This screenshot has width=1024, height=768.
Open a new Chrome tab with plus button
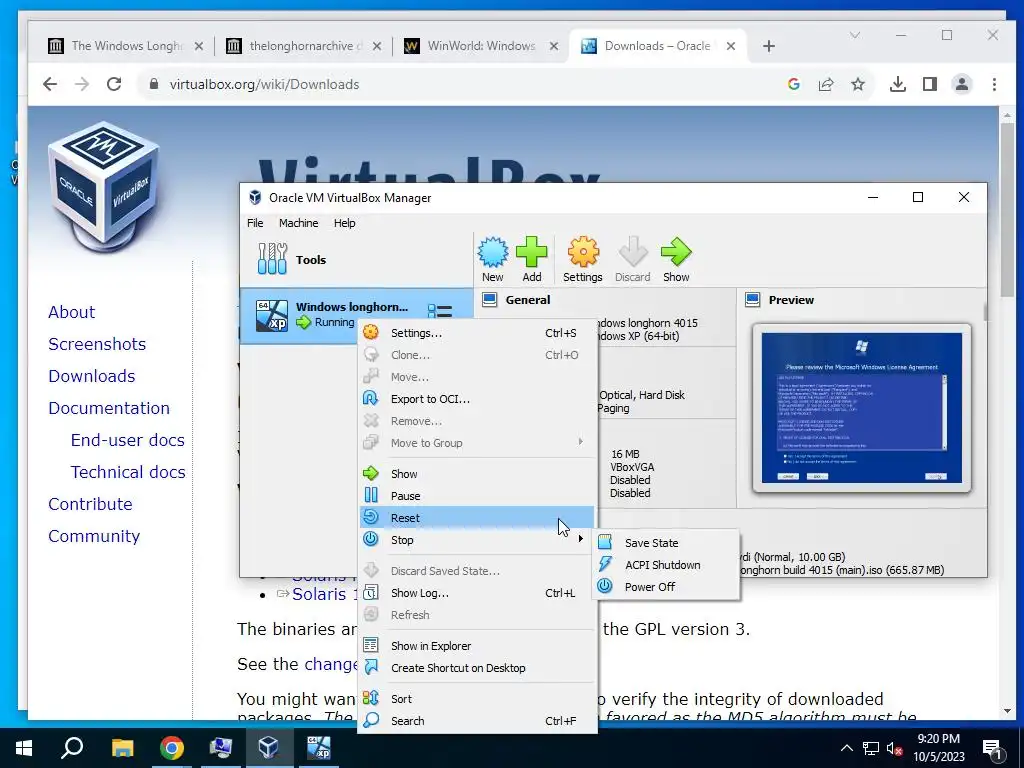[769, 46]
